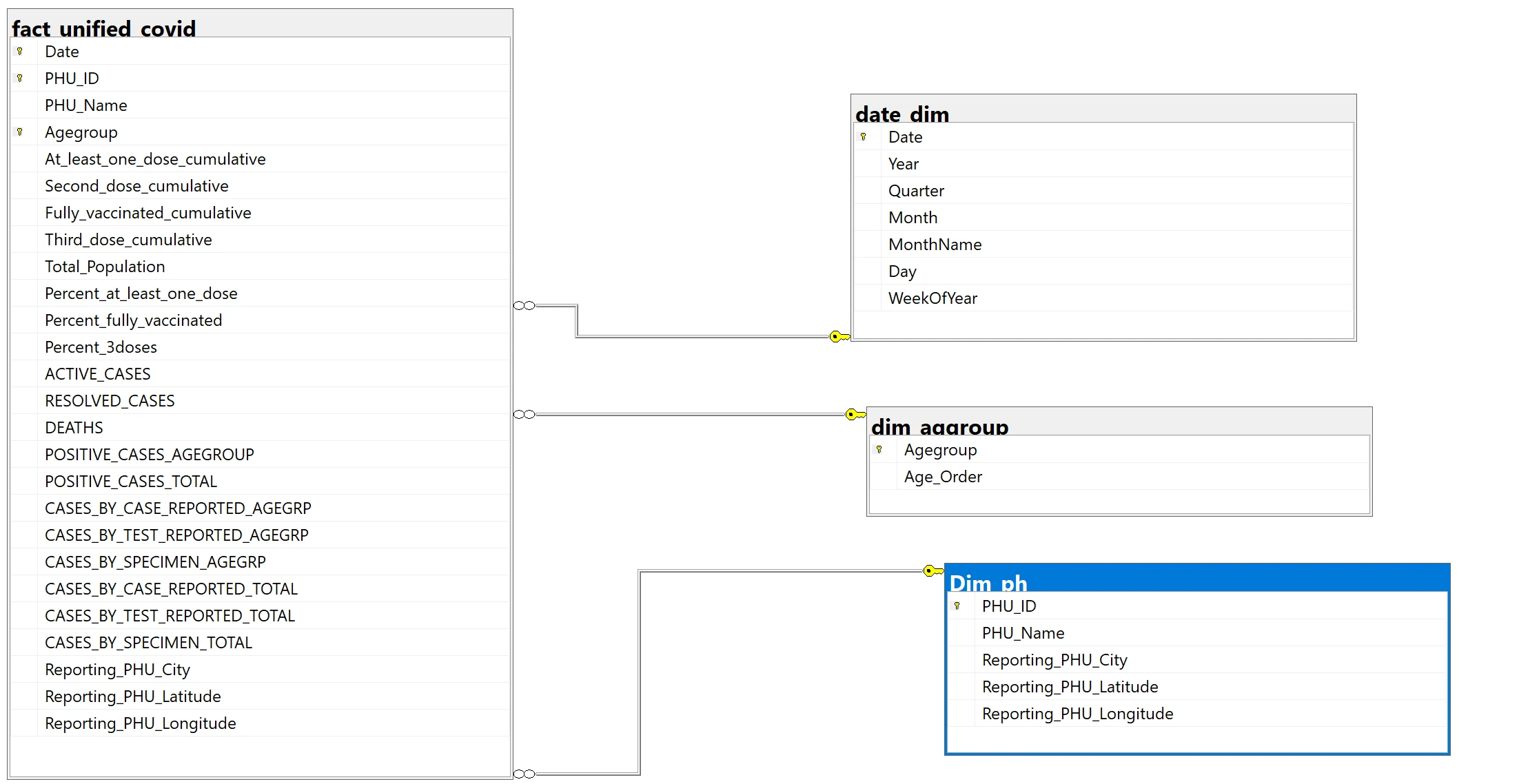1519x784 pixels.
Task: Click the key icon next to fact table PHU_ID
Action: 20,79
